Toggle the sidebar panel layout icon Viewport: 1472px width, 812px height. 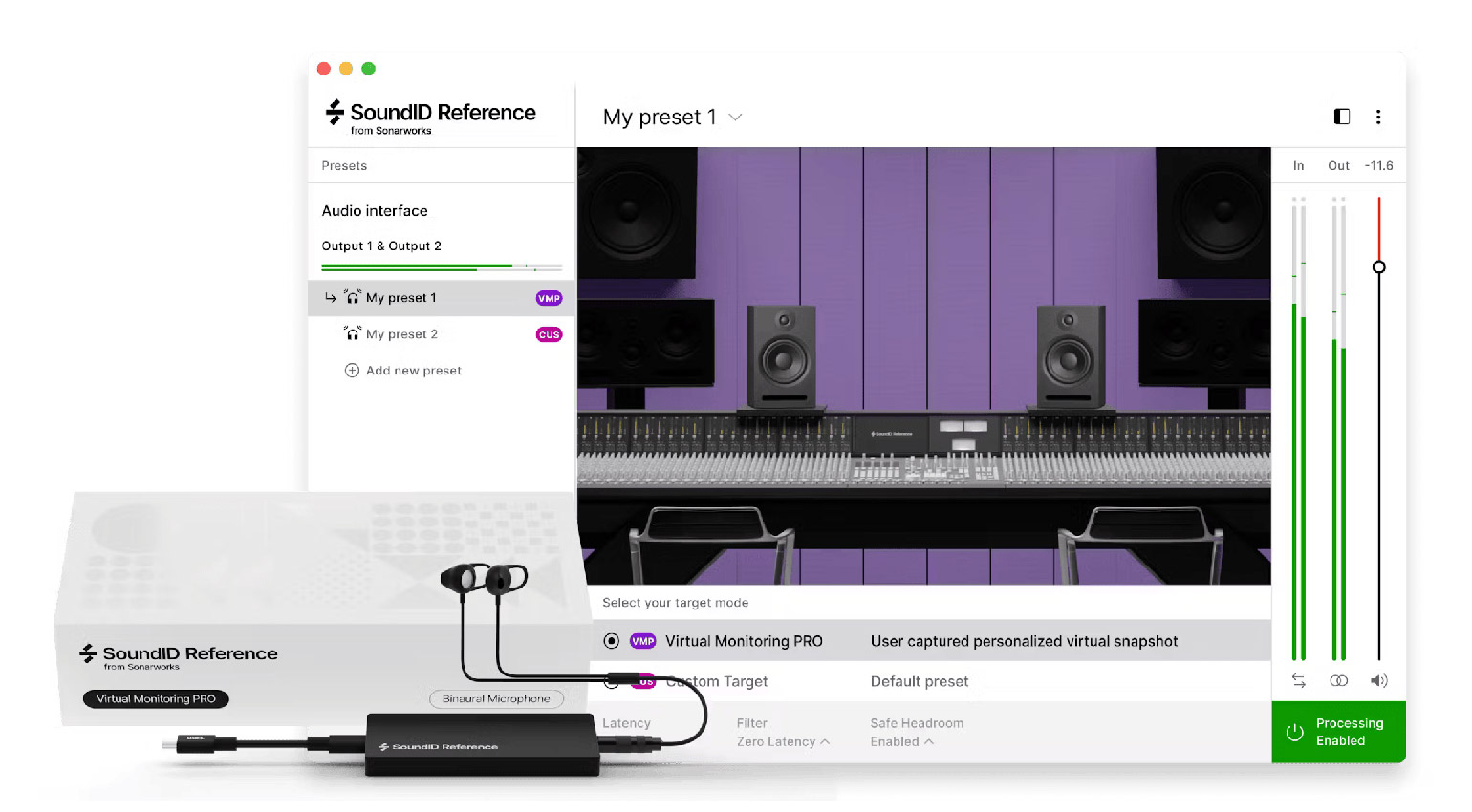pyautogui.click(x=1342, y=117)
